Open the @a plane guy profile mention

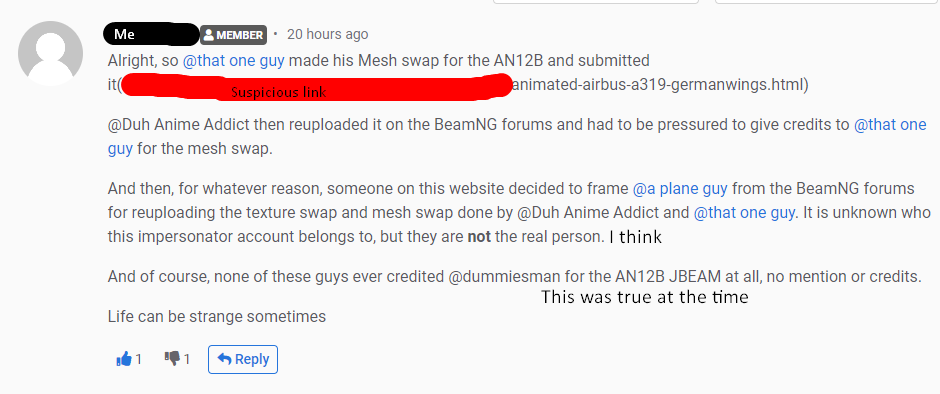(x=680, y=189)
